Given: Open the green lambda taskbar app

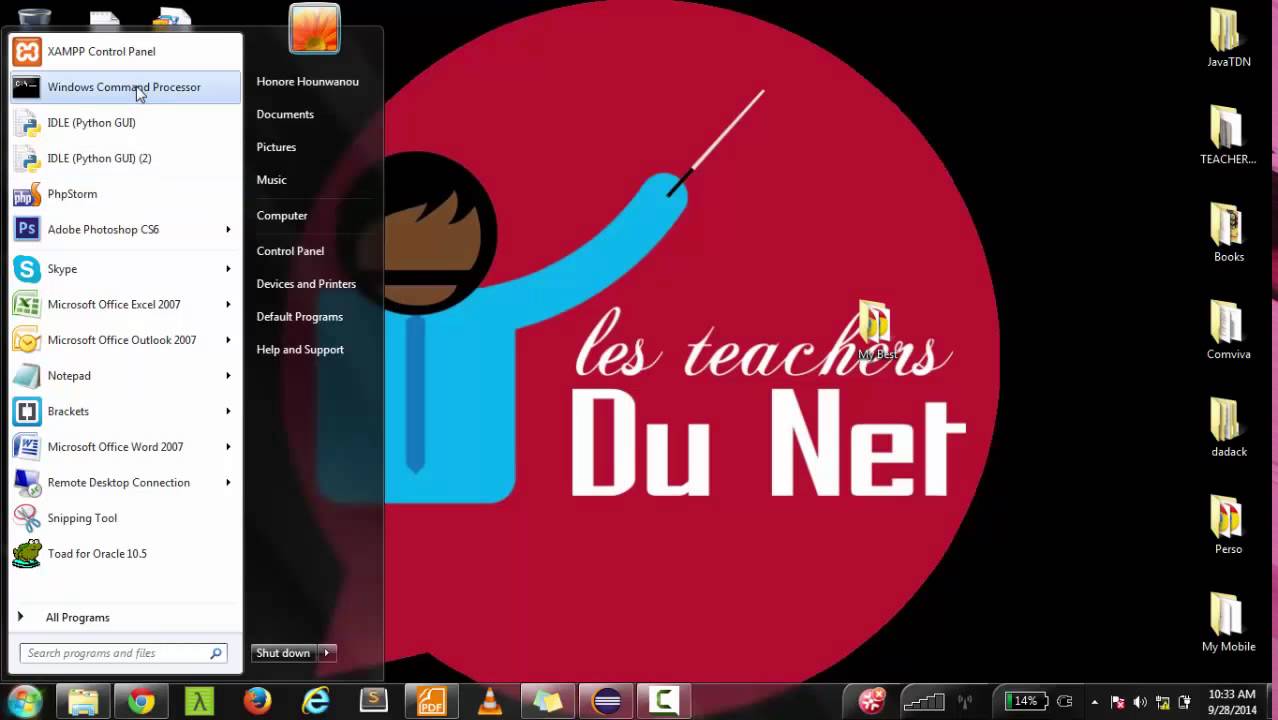Looking at the screenshot, I should 199,701.
